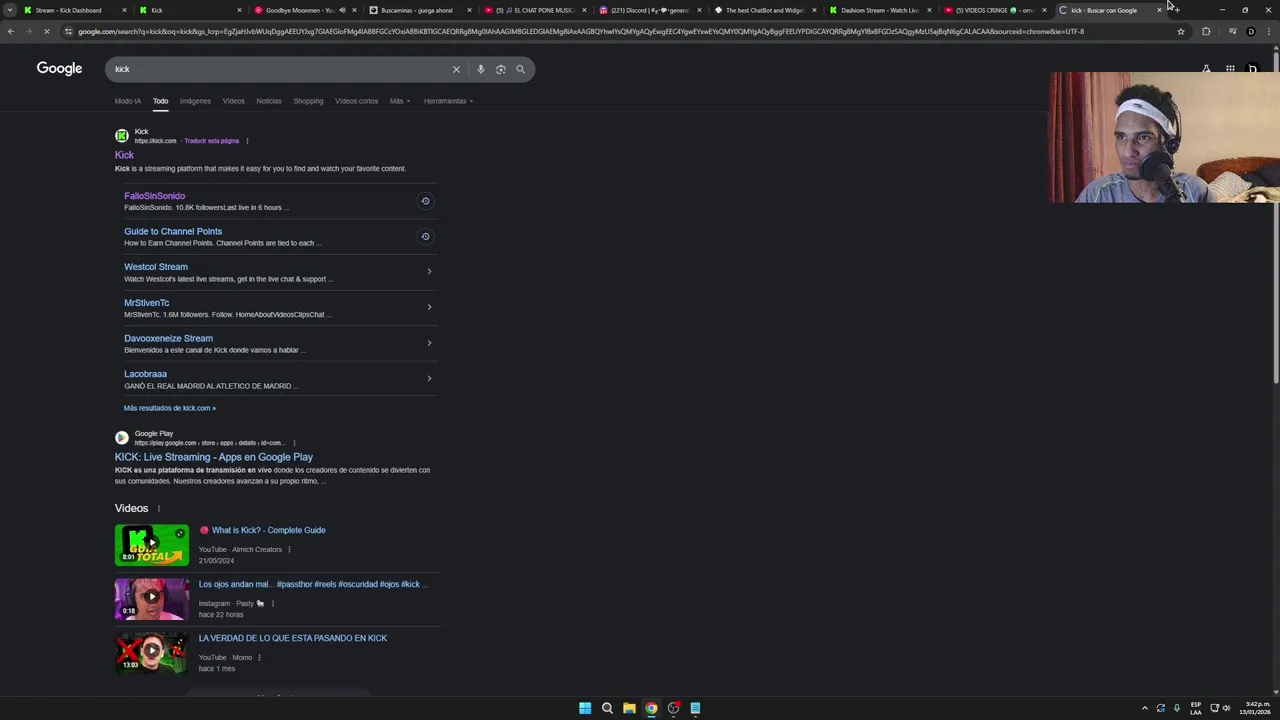
Task: Open the Herramientas tools dropdown
Action: point(448,101)
